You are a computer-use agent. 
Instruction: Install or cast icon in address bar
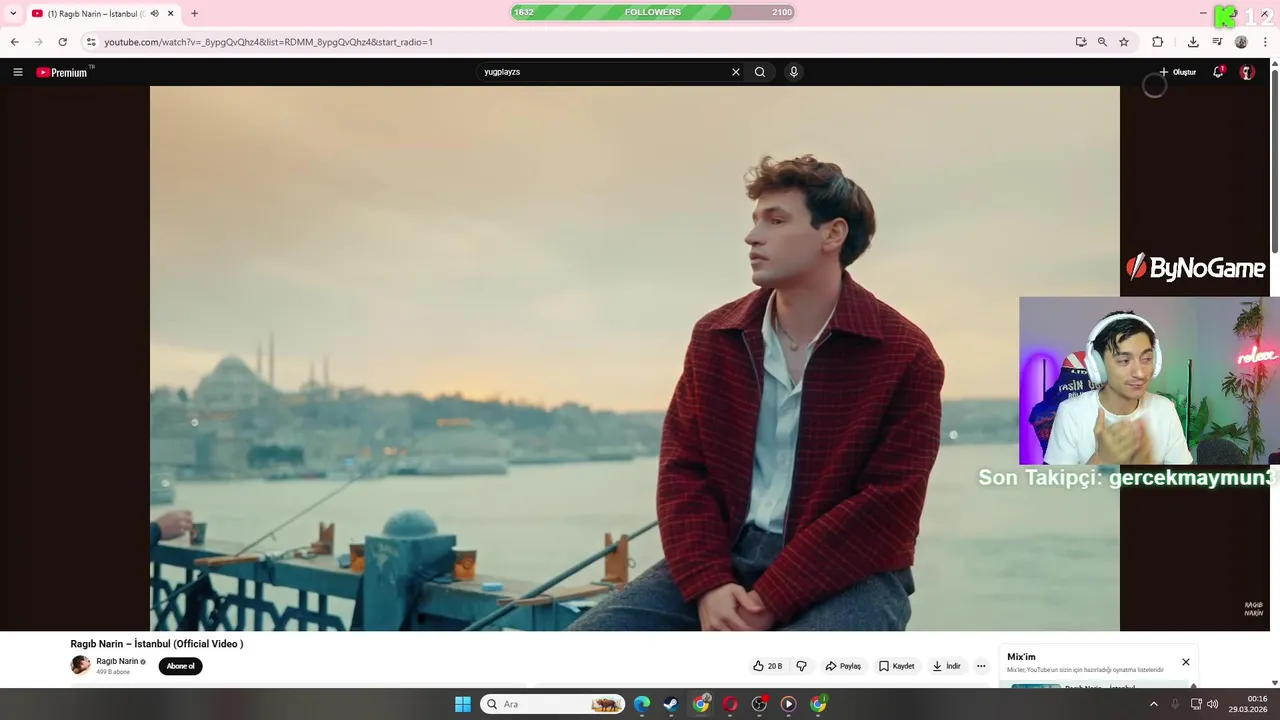tap(1081, 42)
